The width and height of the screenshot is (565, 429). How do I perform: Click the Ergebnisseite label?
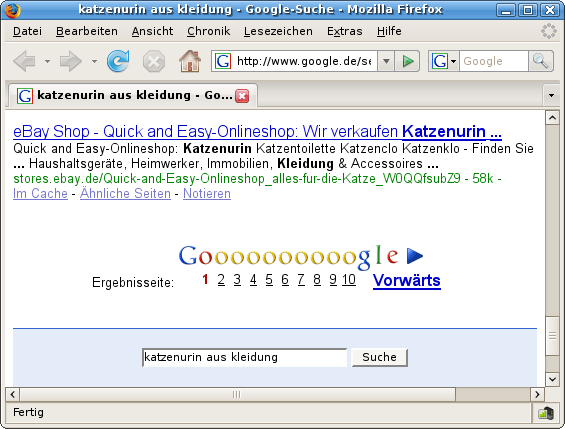click(x=133, y=282)
